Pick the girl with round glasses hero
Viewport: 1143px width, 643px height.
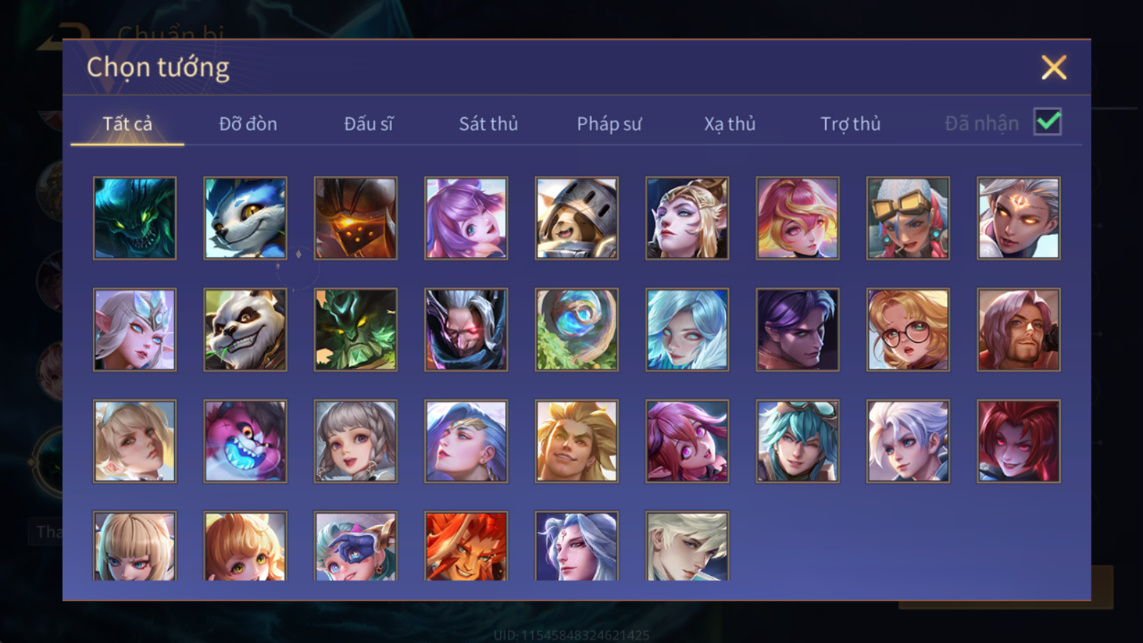(908, 330)
